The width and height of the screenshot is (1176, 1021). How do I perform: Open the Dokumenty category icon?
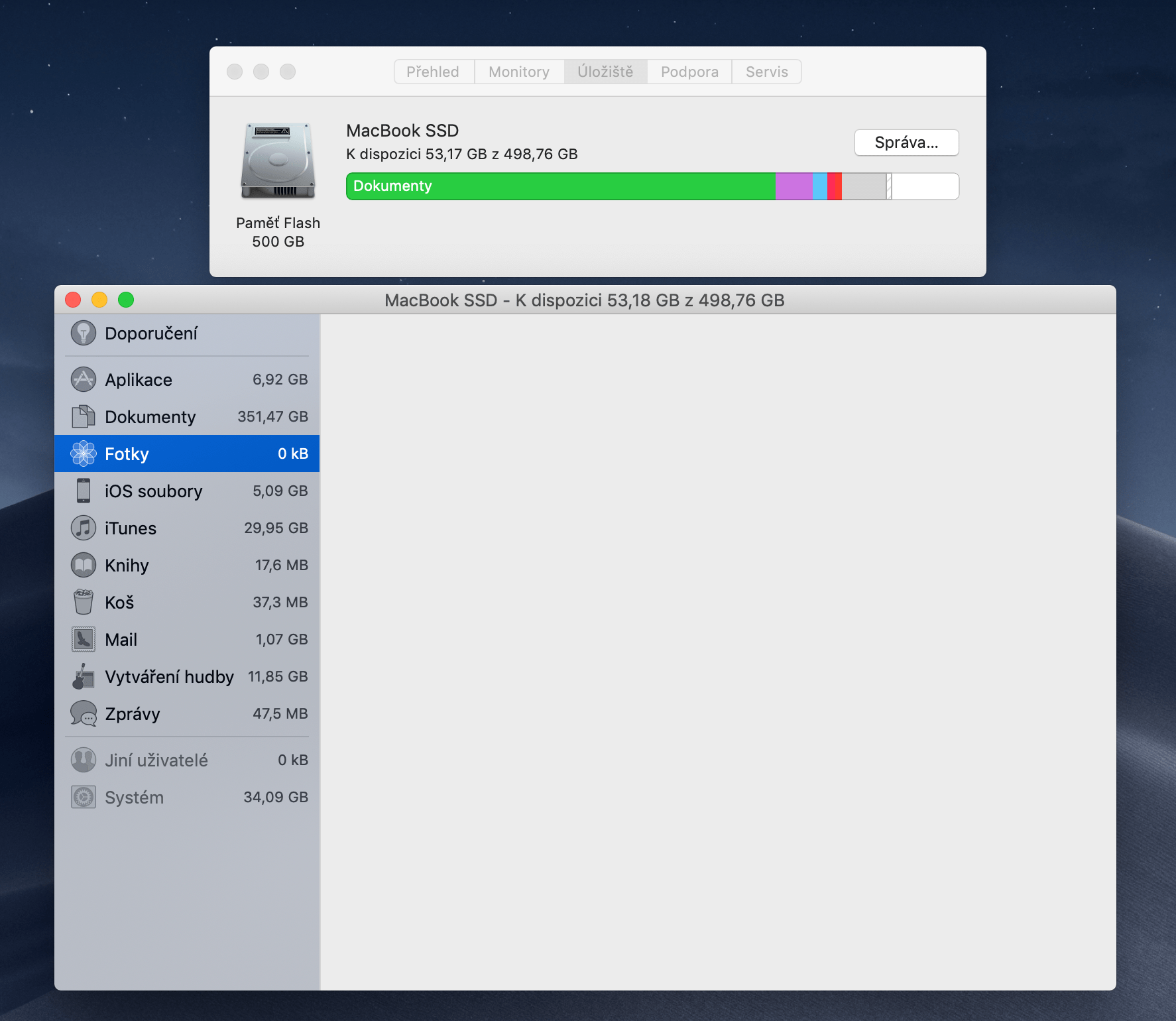84,416
